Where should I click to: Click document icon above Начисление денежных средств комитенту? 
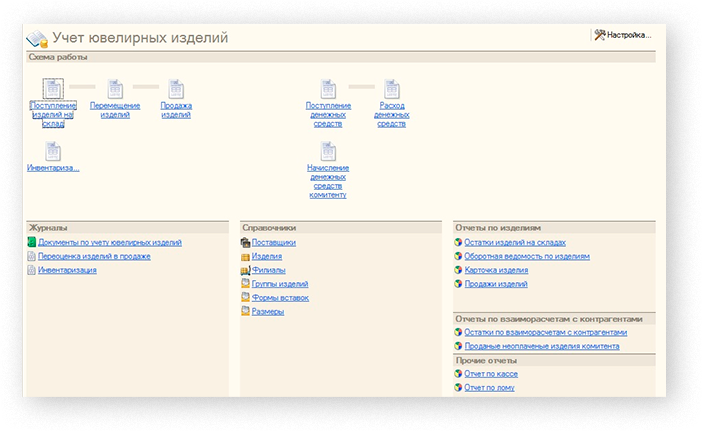pyautogui.click(x=328, y=151)
